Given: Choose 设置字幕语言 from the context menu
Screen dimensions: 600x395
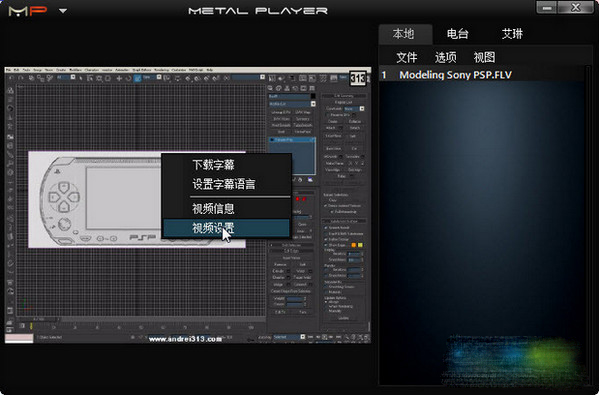Looking at the screenshot, I should [x=226, y=184].
